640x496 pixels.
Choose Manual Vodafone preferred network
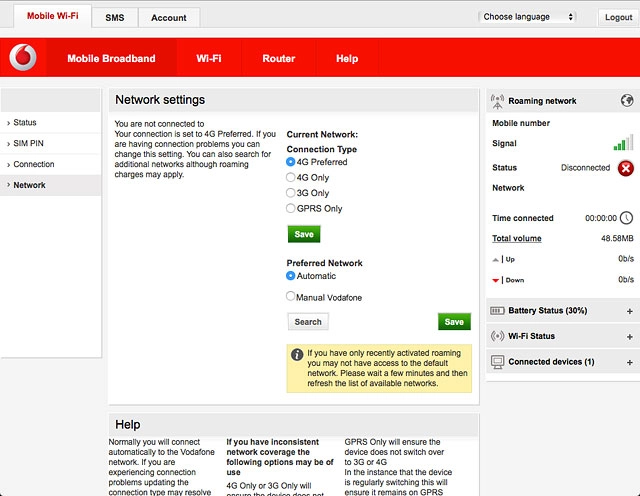291,297
